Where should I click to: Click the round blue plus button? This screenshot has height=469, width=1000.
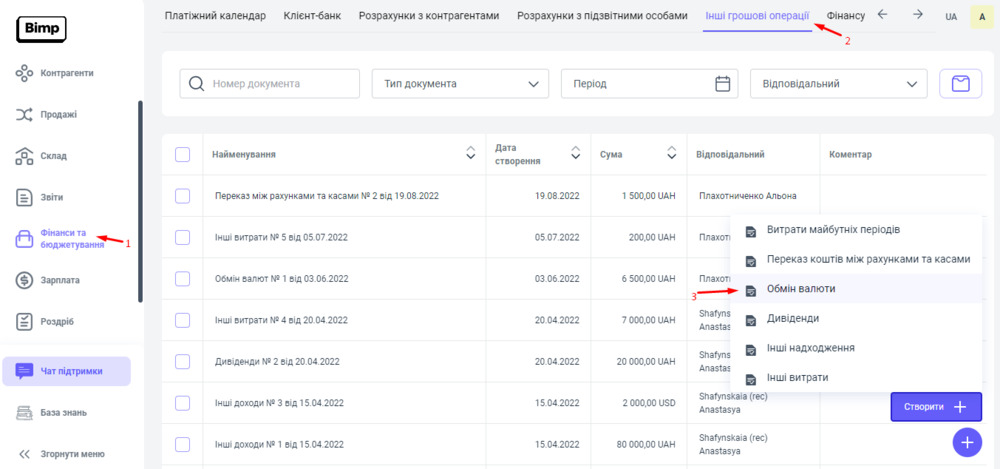966,442
